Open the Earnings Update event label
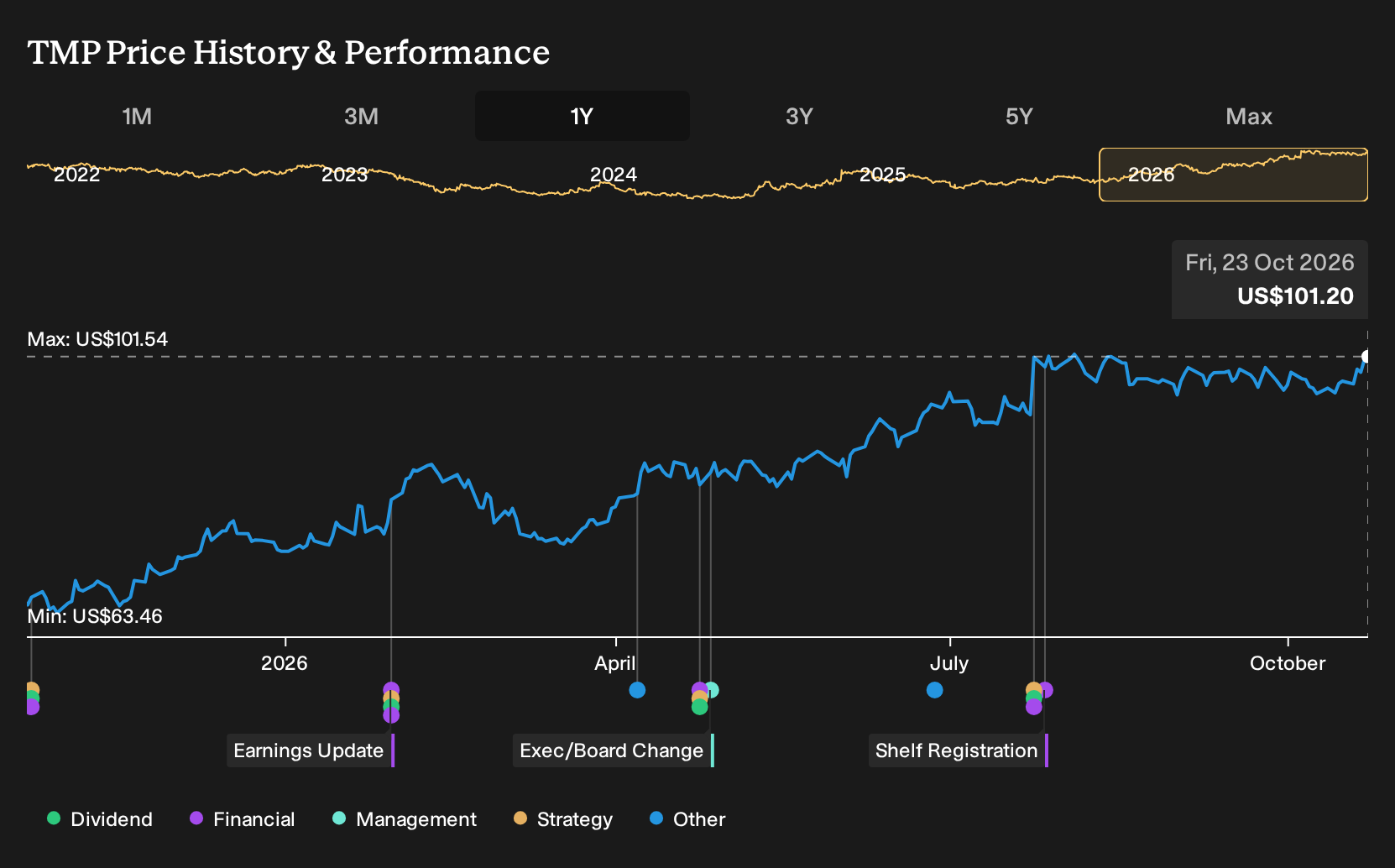Image resolution: width=1395 pixels, height=868 pixels. pyautogui.click(x=311, y=750)
